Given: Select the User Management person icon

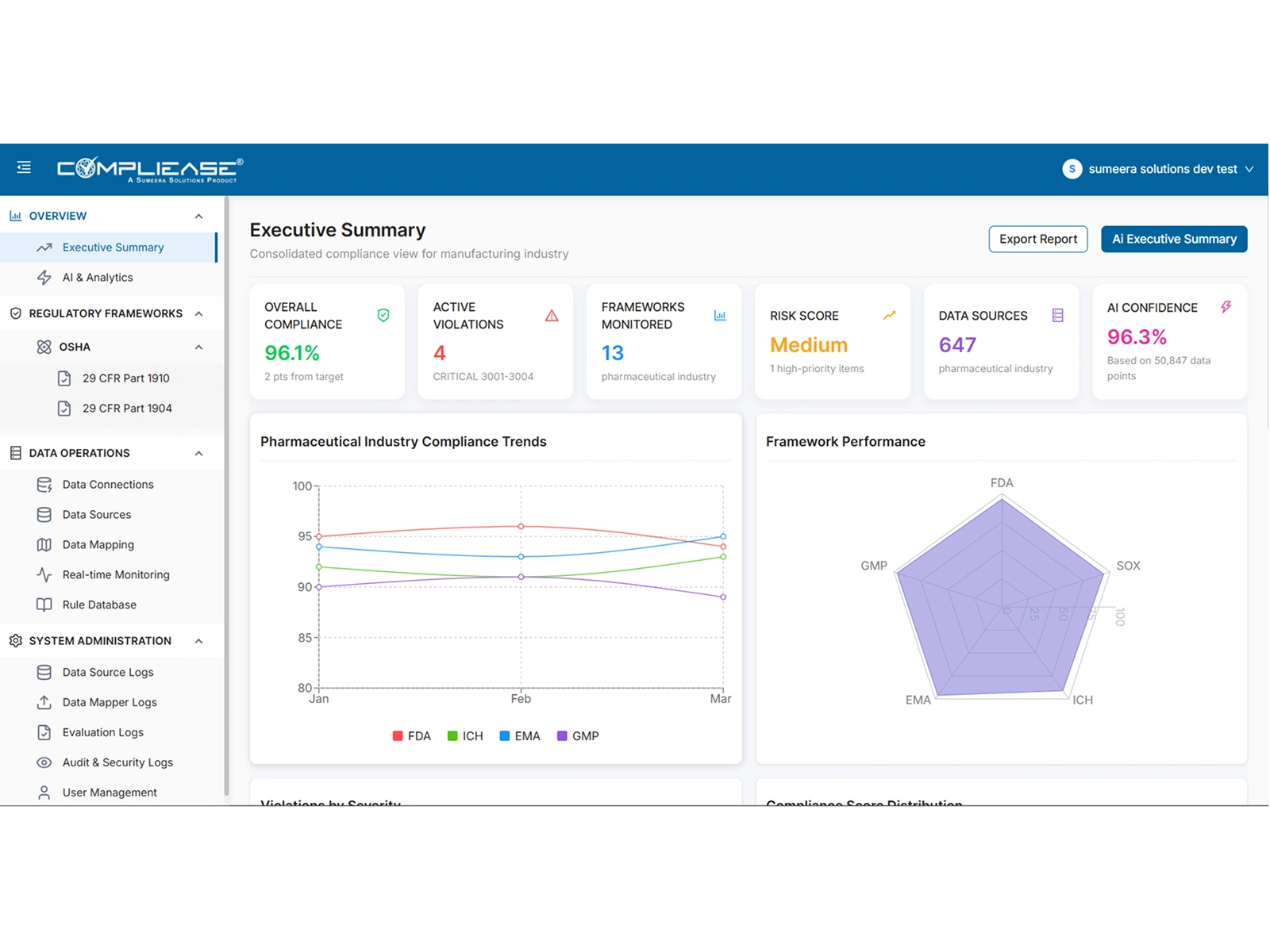Looking at the screenshot, I should pyautogui.click(x=43, y=792).
